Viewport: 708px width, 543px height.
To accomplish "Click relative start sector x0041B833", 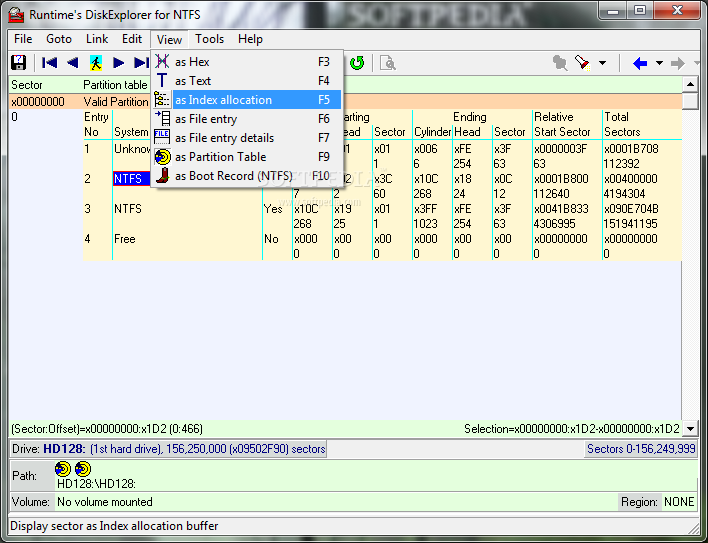I will pos(561,209).
